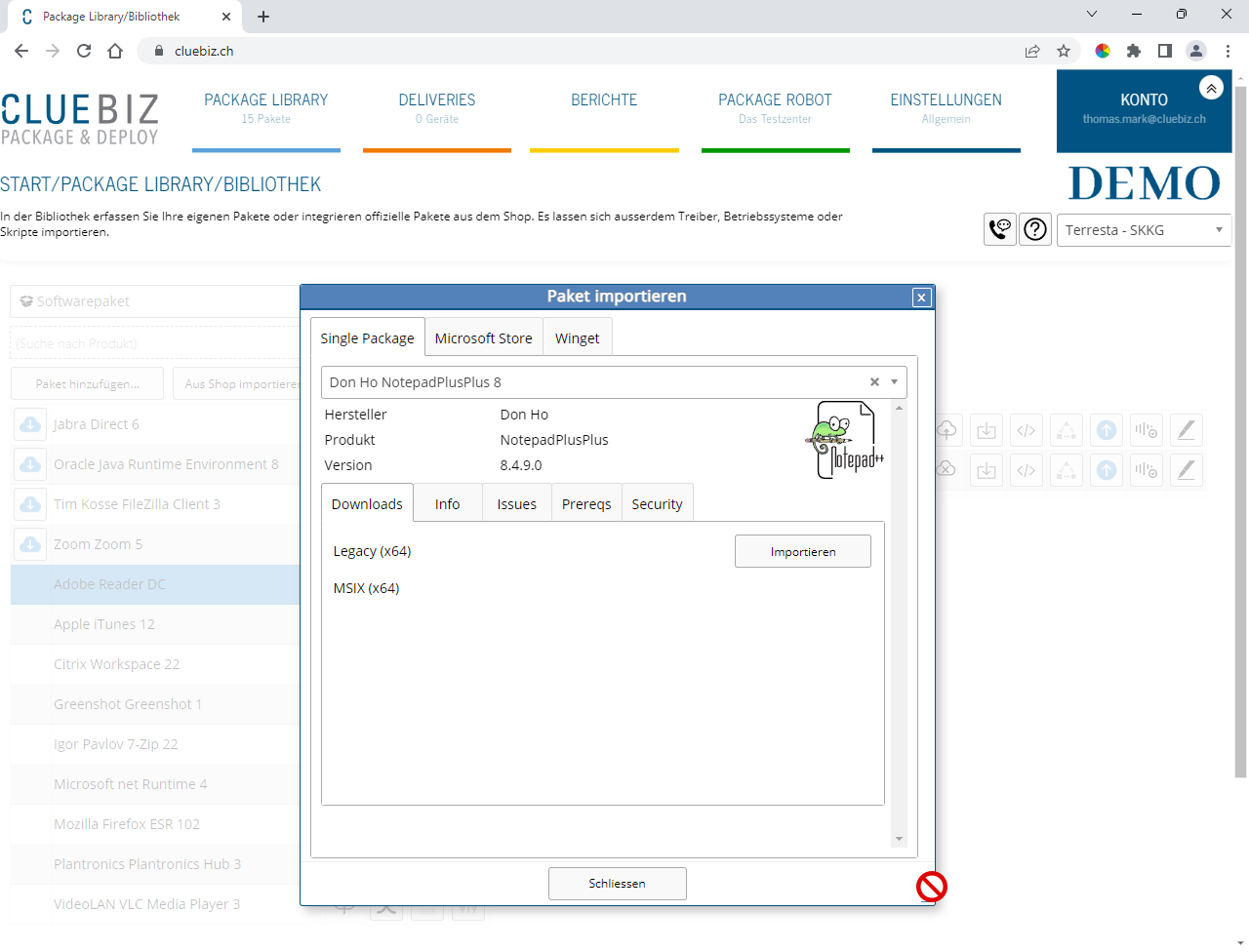Screen dimensions: 1249x952
Task: Go to the browser home page
Action: point(115,51)
